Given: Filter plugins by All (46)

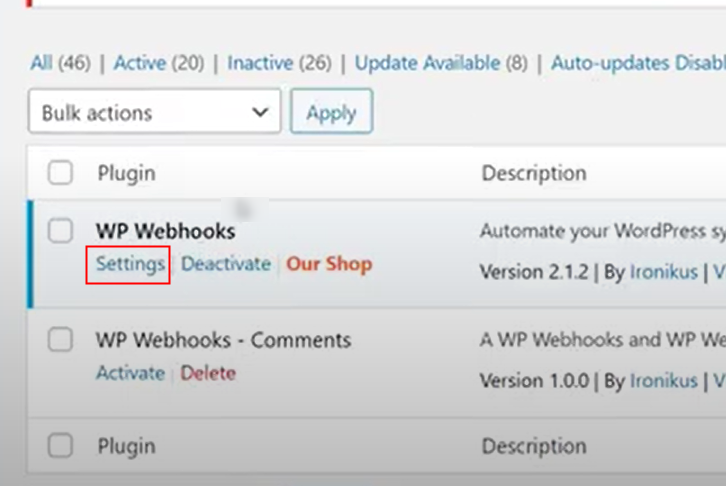Looking at the screenshot, I should click(x=61, y=62).
